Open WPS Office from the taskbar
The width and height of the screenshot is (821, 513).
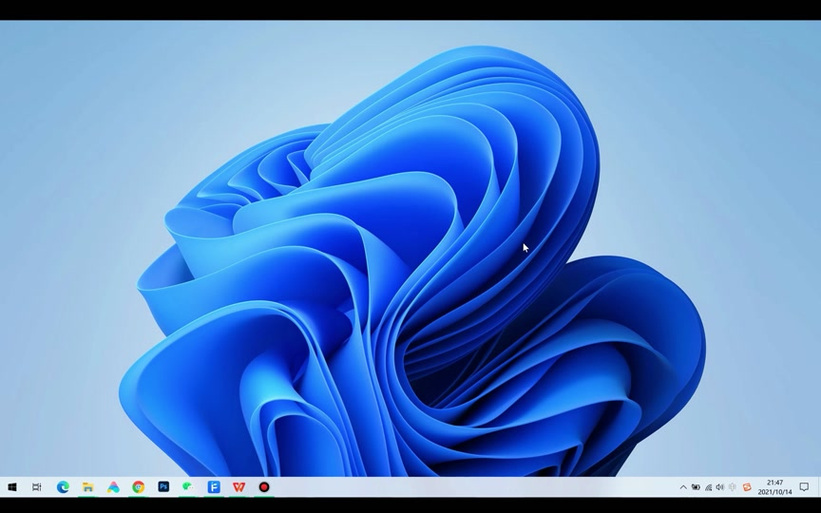[x=239, y=487]
